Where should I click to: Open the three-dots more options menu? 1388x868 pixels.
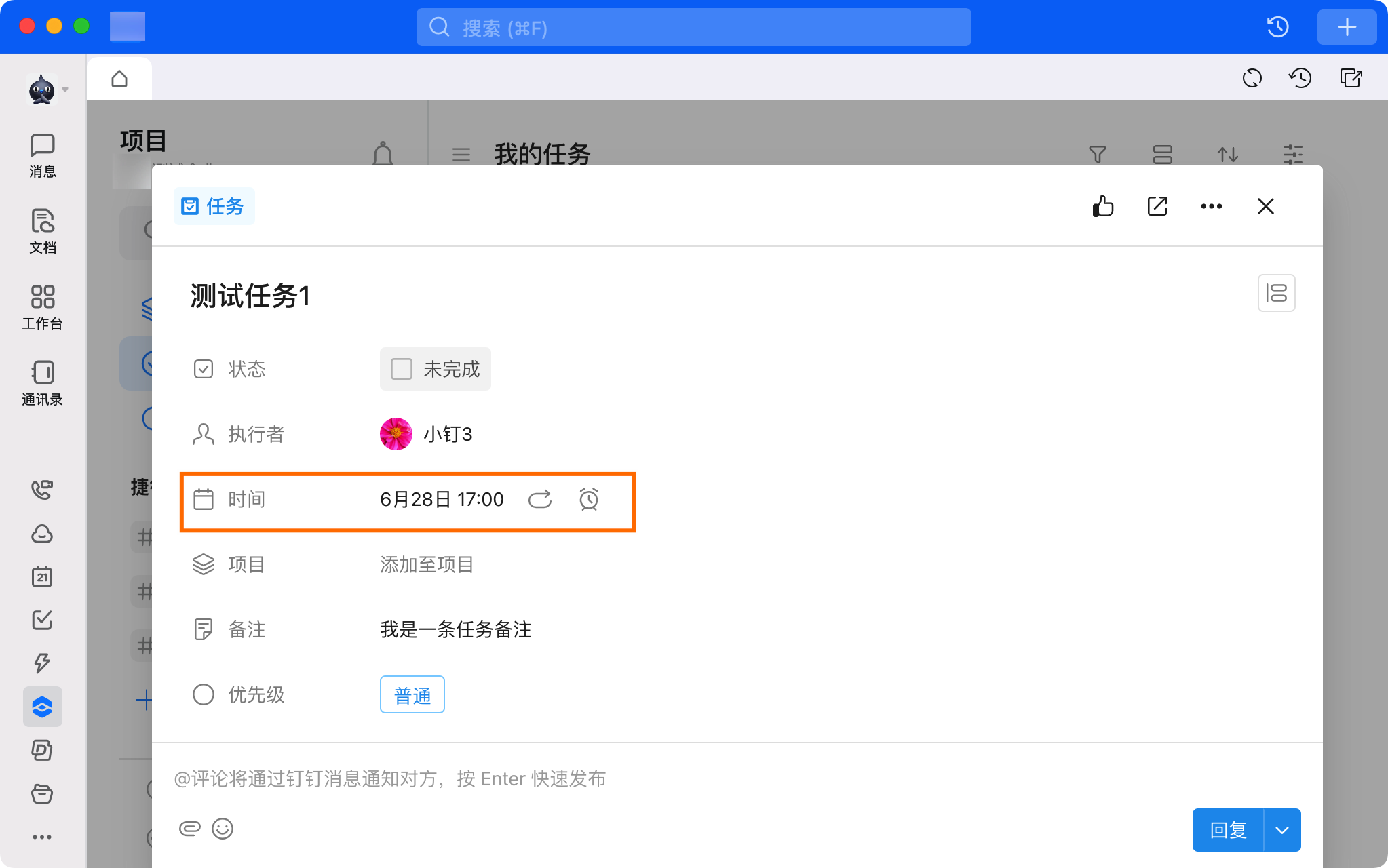[1211, 206]
